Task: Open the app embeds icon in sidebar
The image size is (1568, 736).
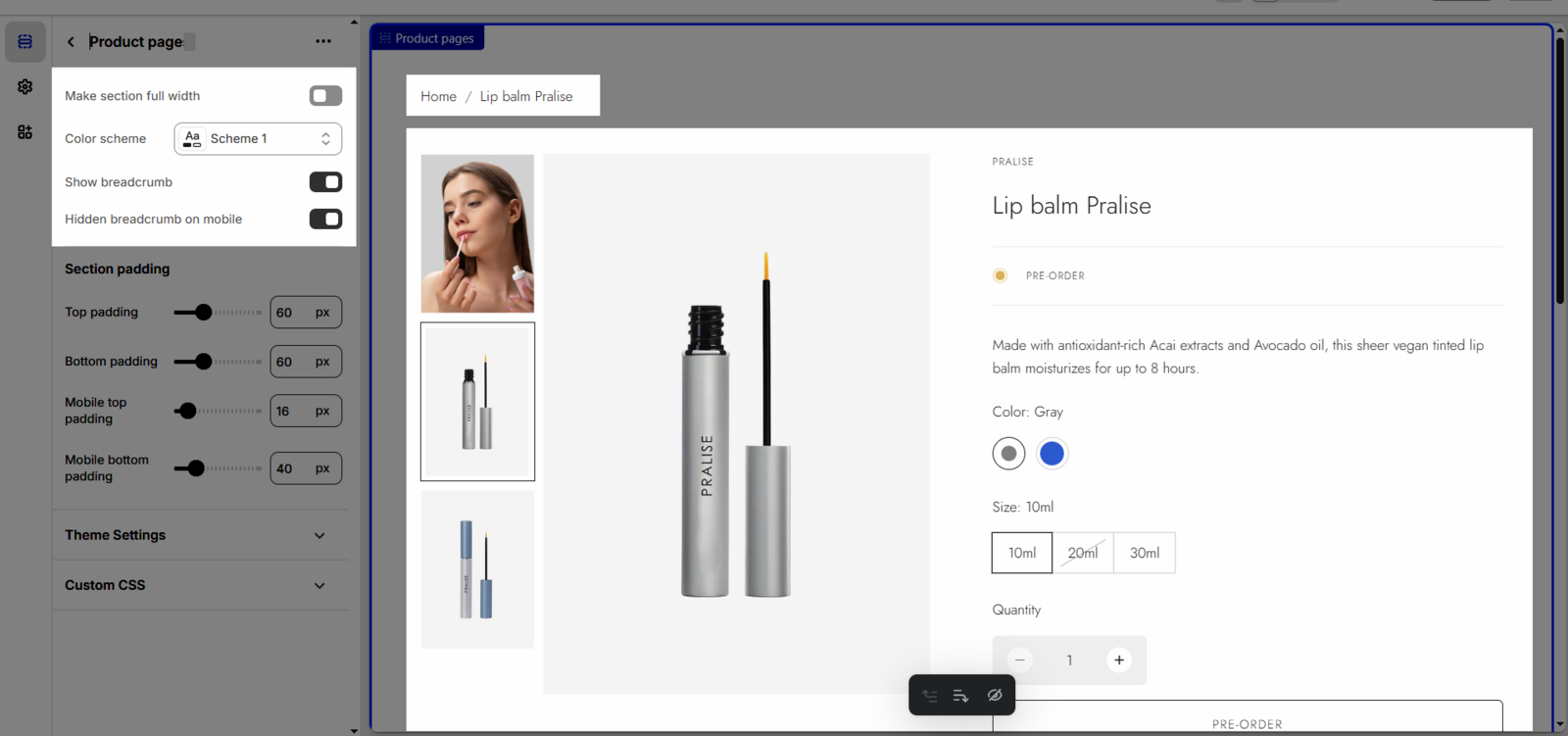Action: coord(25,131)
